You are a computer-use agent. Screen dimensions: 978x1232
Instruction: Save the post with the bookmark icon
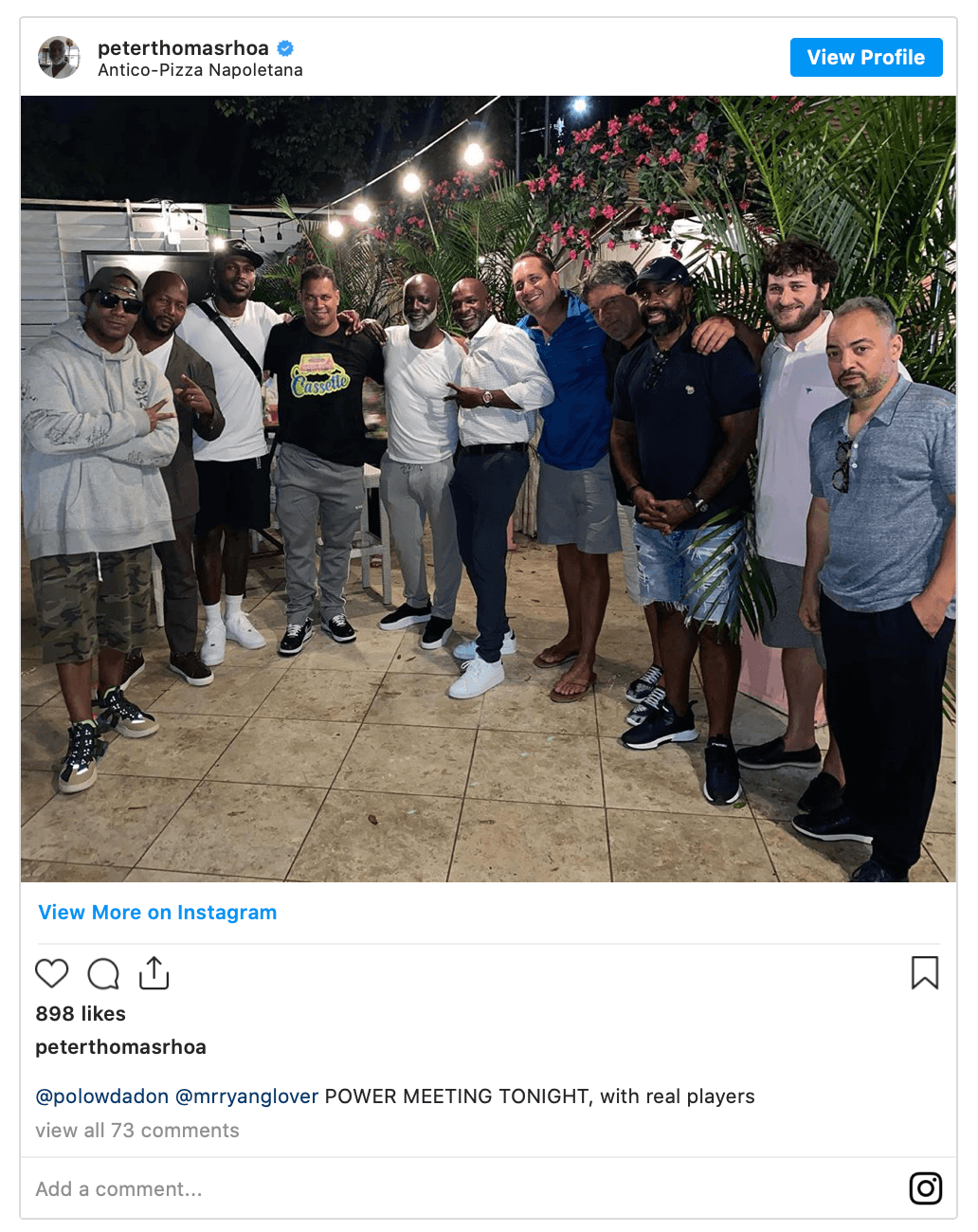click(925, 972)
